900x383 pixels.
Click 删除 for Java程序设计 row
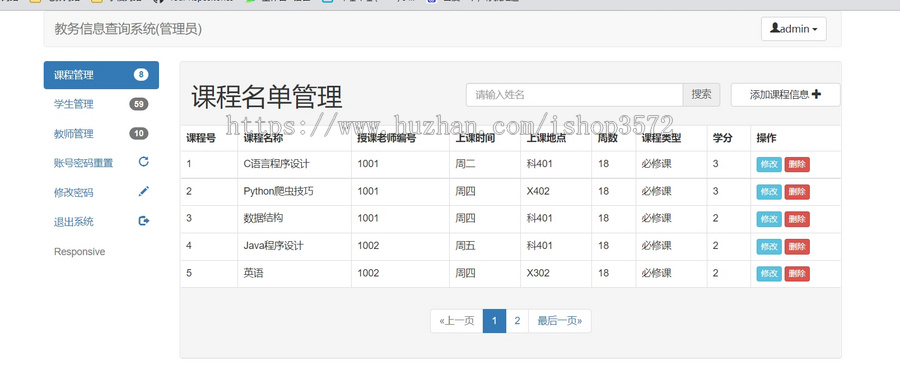[797, 246]
